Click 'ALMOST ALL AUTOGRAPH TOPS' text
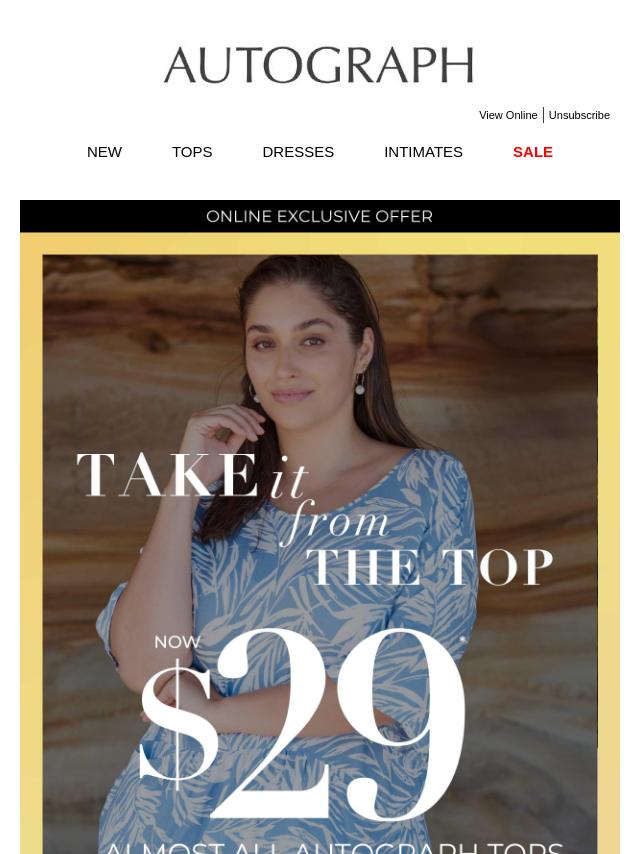Viewport: 640px width, 854px height. [x=333, y=847]
